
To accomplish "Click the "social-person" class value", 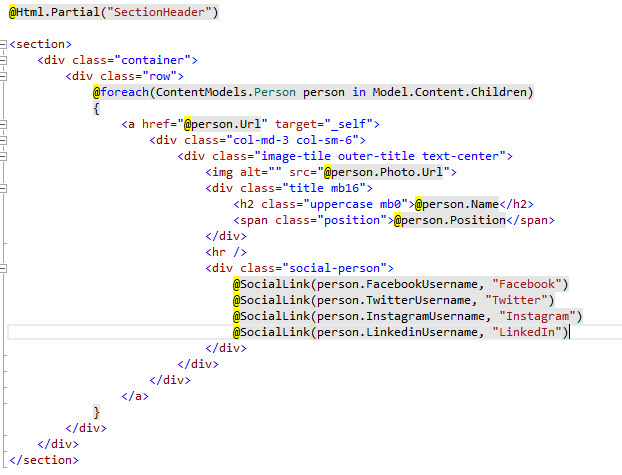I will [x=334, y=269].
